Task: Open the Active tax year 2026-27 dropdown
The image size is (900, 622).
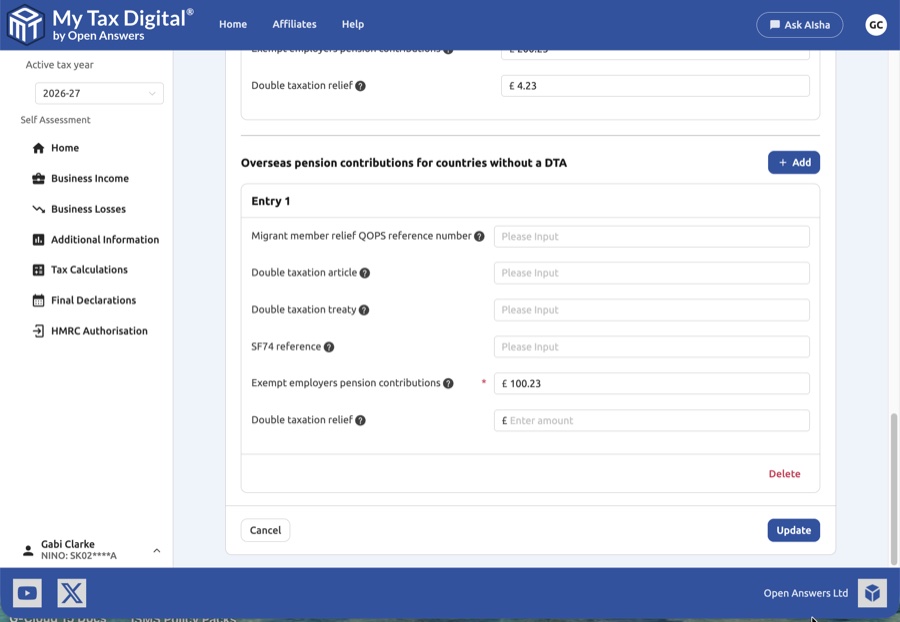Action: point(99,93)
